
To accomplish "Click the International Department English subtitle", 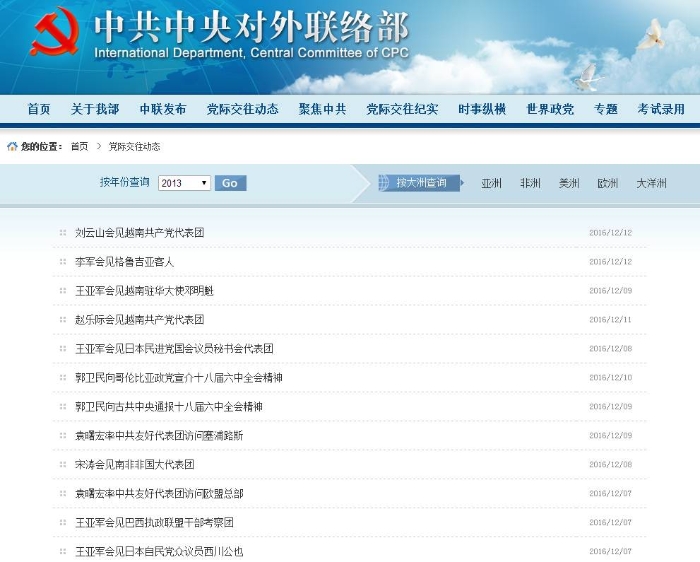I will click(x=251, y=53).
